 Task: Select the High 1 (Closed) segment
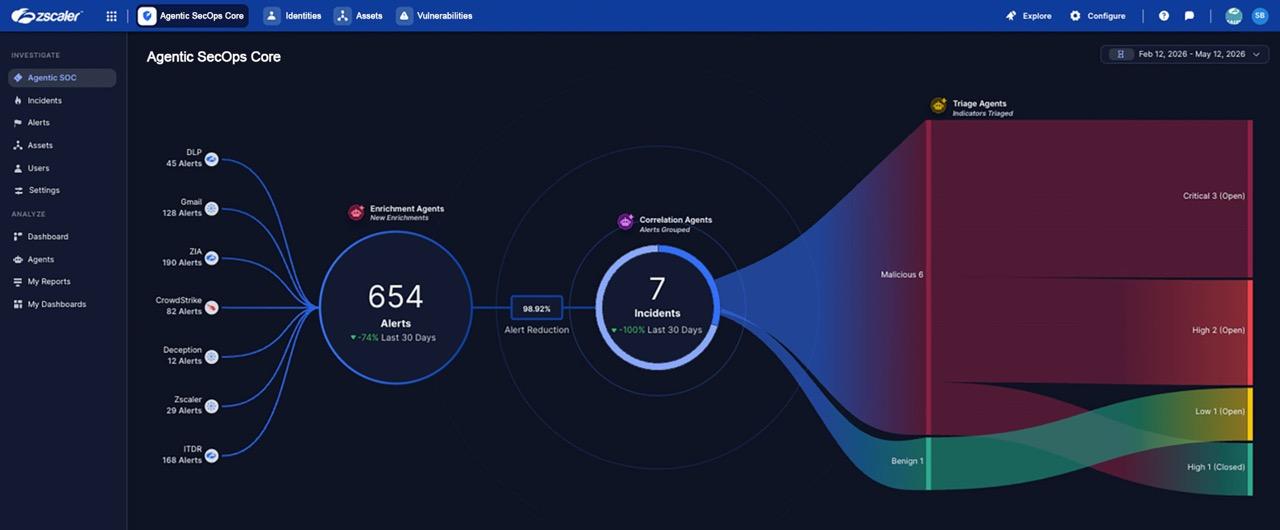[x=1249, y=469]
